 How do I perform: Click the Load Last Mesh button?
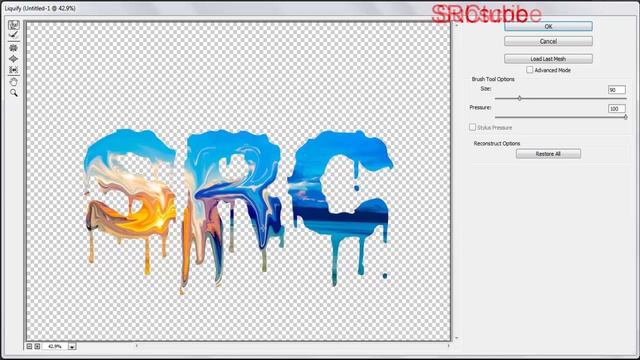(x=548, y=59)
